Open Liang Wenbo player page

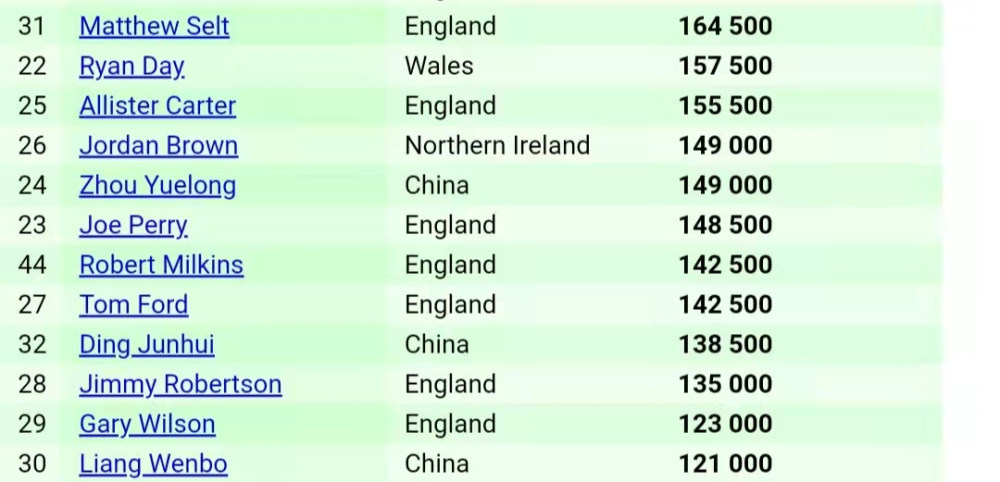coord(153,464)
